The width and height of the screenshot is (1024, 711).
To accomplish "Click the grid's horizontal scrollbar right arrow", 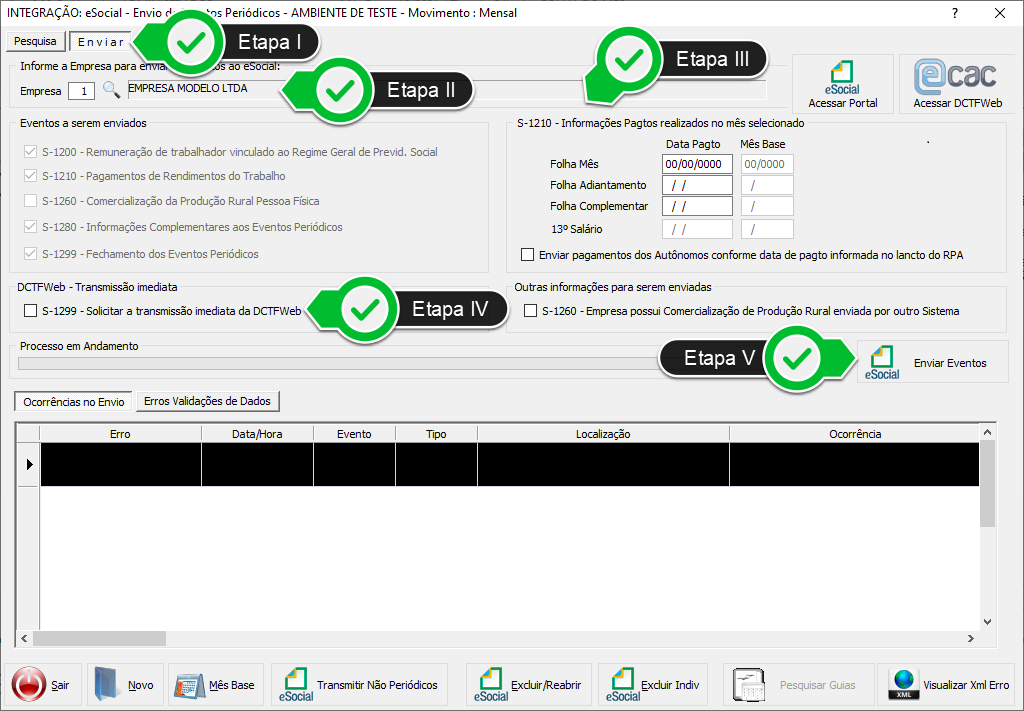I will [x=969, y=638].
